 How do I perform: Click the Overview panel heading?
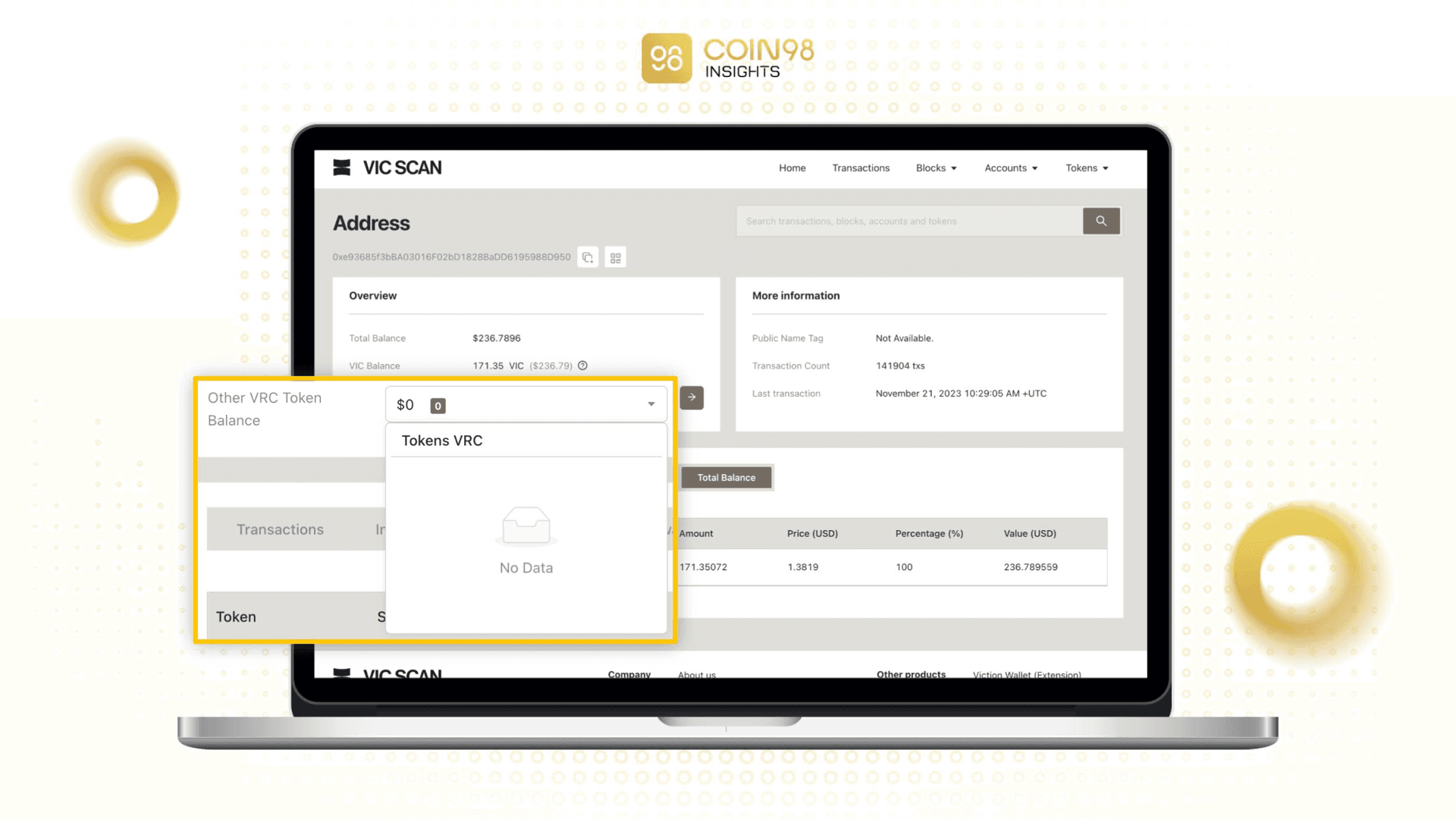[x=372, y=296]
